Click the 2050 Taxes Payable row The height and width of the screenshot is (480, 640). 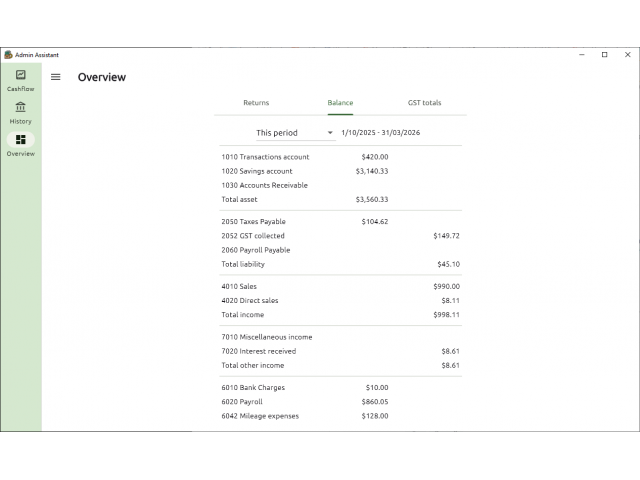tap(253, 222)
